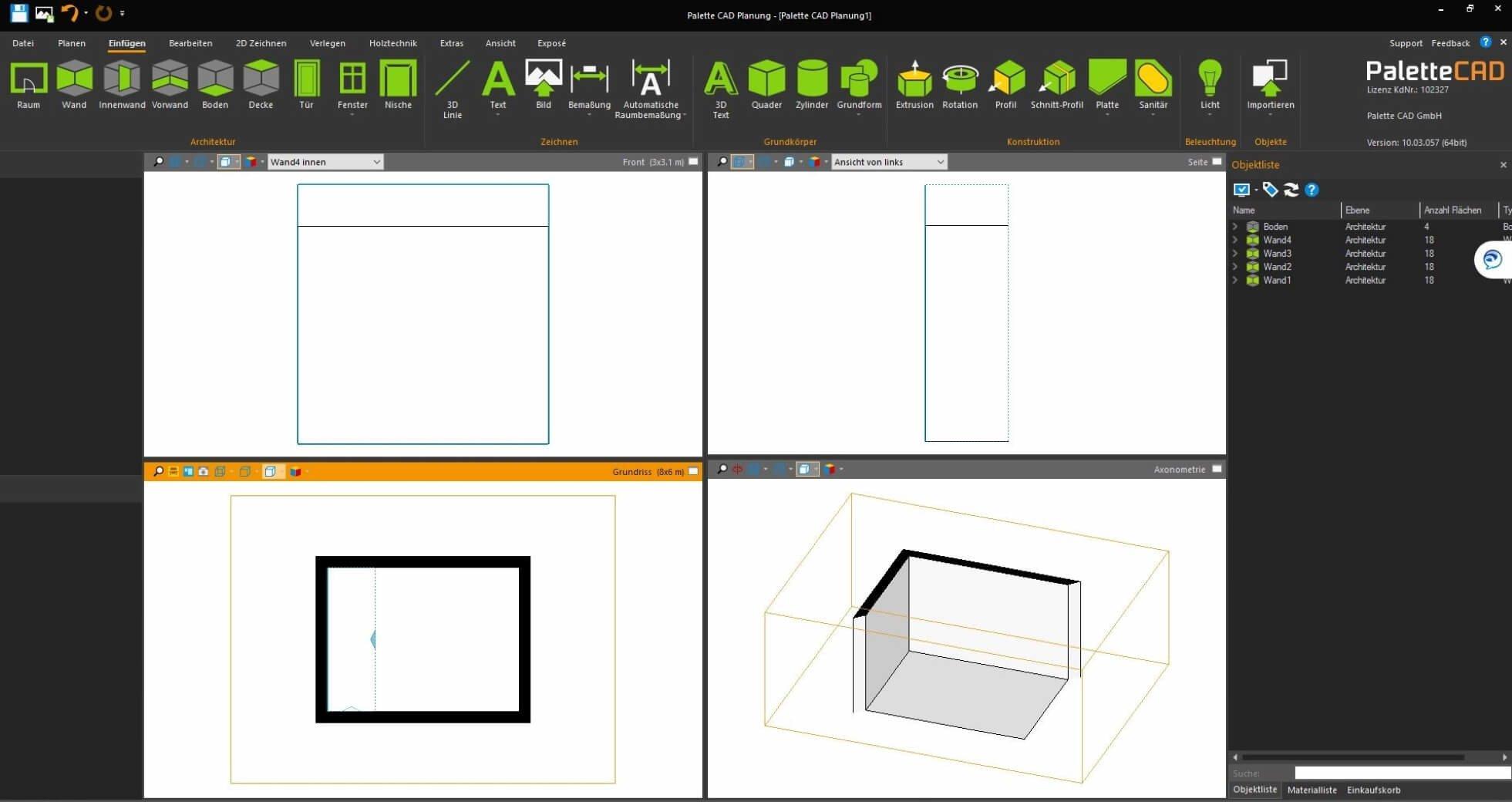
Task: Activate the Extrusion tool
Action: (914, 85)
